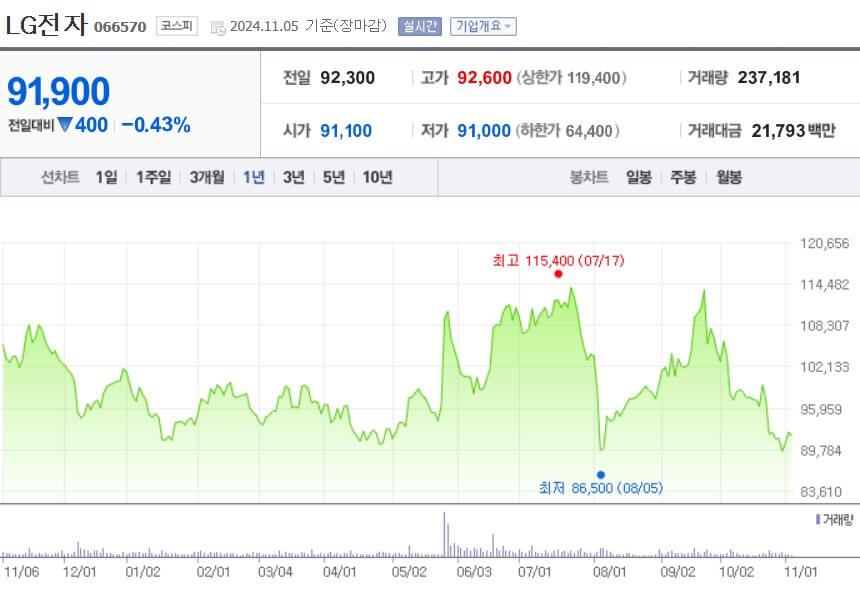Click the x-axis date 08/01
This screenshot has width=860, height=593.
pyautogui.click(x=609, y=572)
